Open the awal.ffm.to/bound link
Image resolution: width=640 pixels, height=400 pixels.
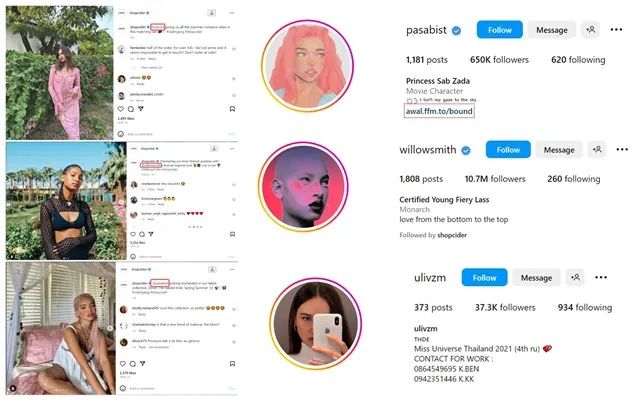(x=439, y=111)
